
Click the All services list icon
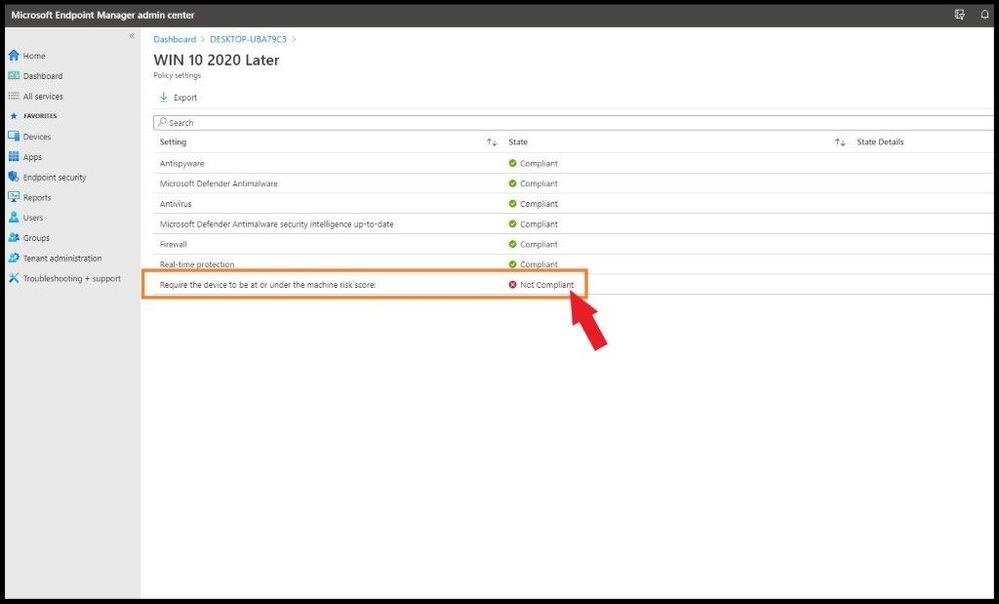(x=13, y=96)
